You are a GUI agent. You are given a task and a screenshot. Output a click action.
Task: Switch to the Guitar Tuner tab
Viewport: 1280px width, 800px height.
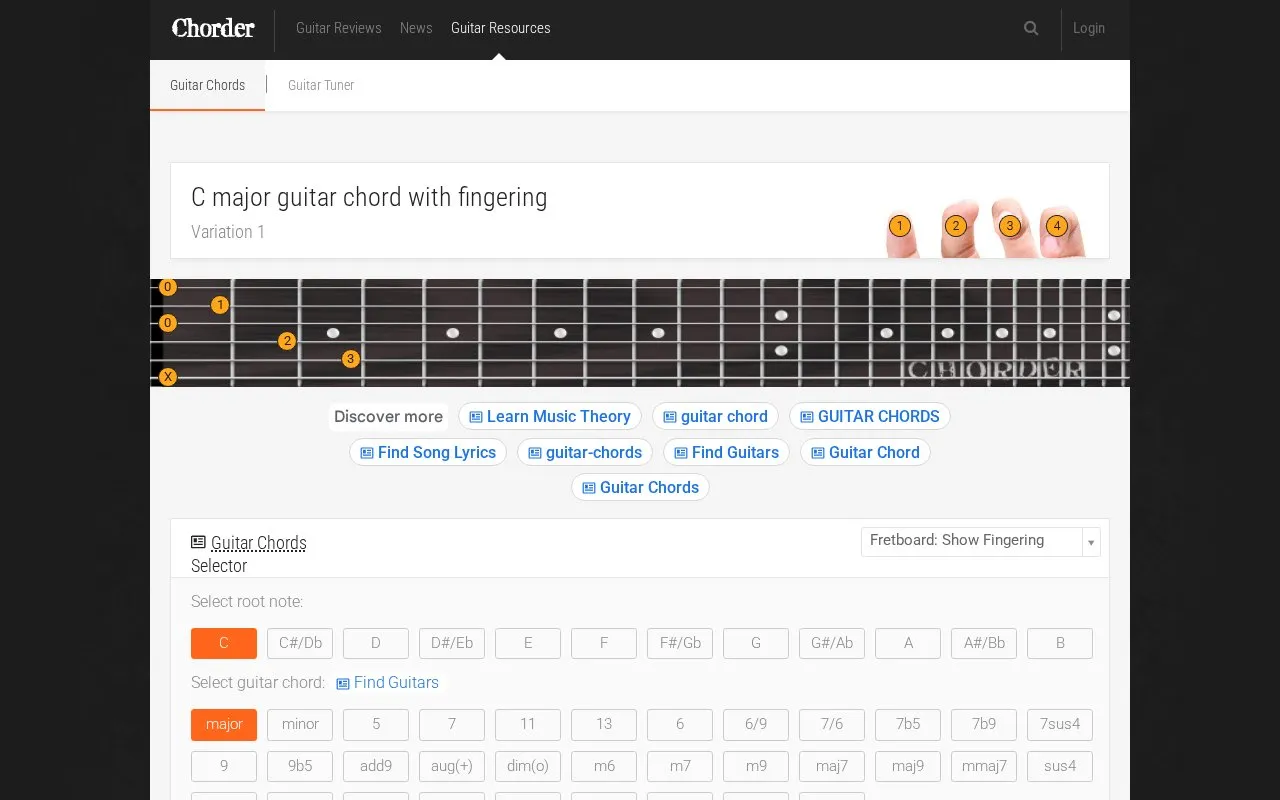(x=321, y=85)
